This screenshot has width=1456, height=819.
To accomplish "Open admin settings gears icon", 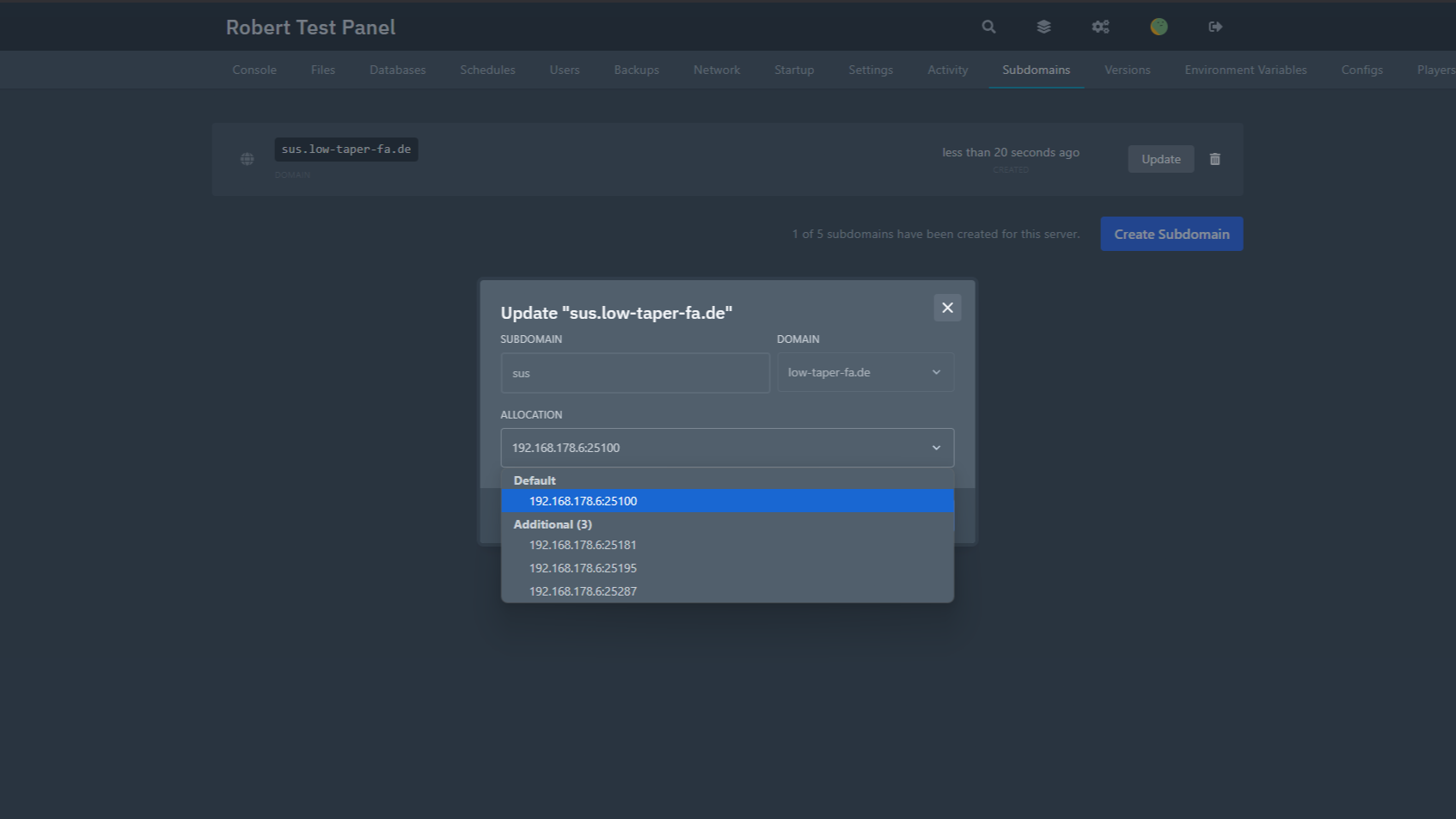I will coord(1100,27).
